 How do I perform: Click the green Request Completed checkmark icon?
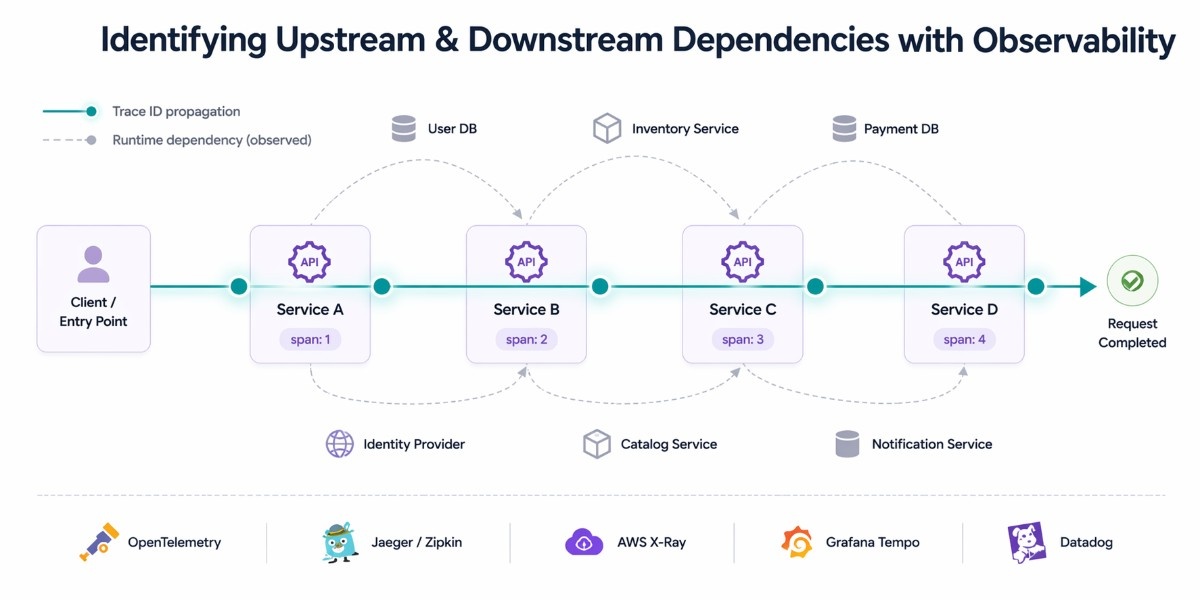(x=1132, y=281)
